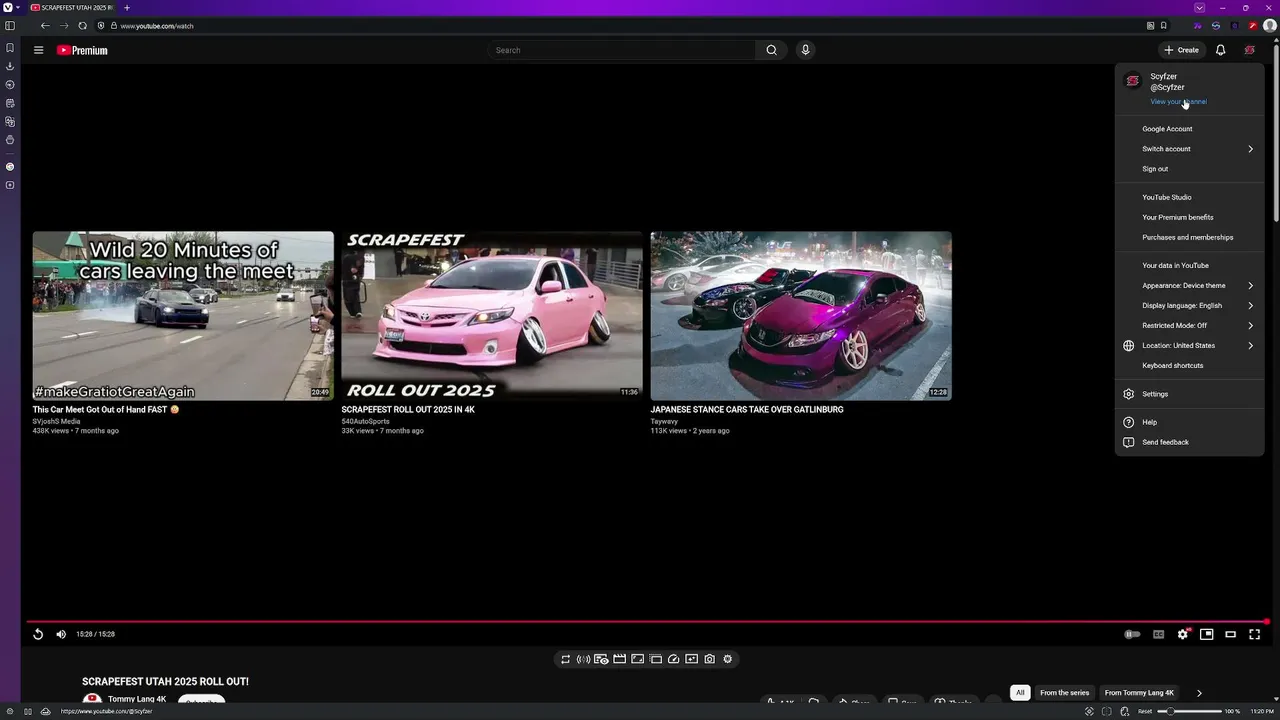Open SCRAPEFEST ROLL OUT 2025 pink car thumbnail
The image size is (1280, 720).
pyautogui.click(x=492, y=316)
